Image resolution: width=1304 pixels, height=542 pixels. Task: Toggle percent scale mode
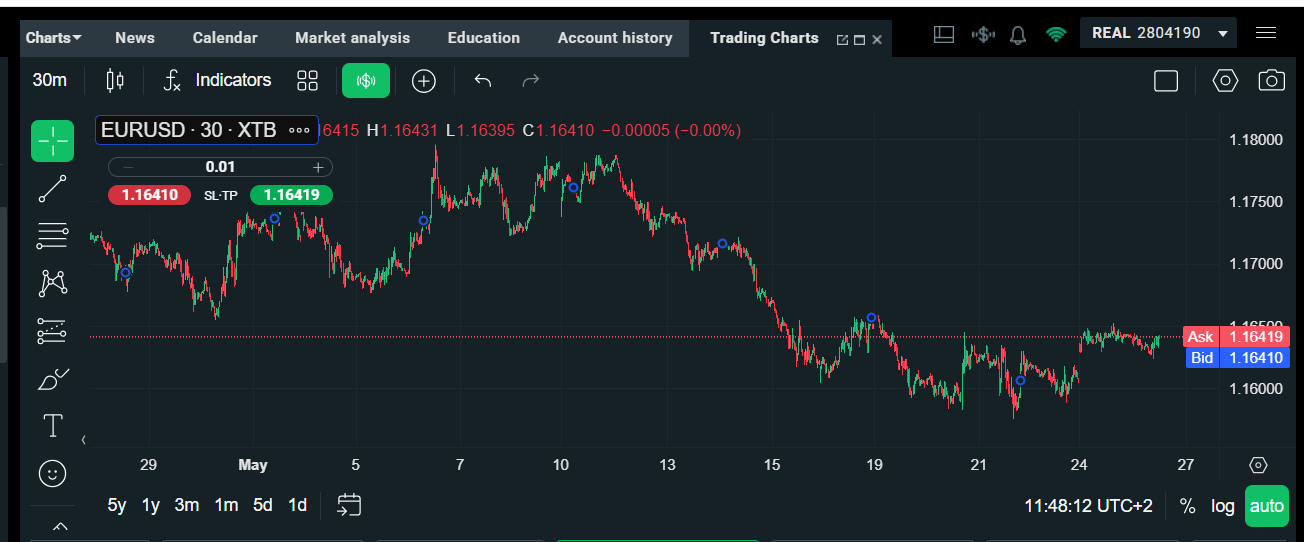coord(1187,506)
